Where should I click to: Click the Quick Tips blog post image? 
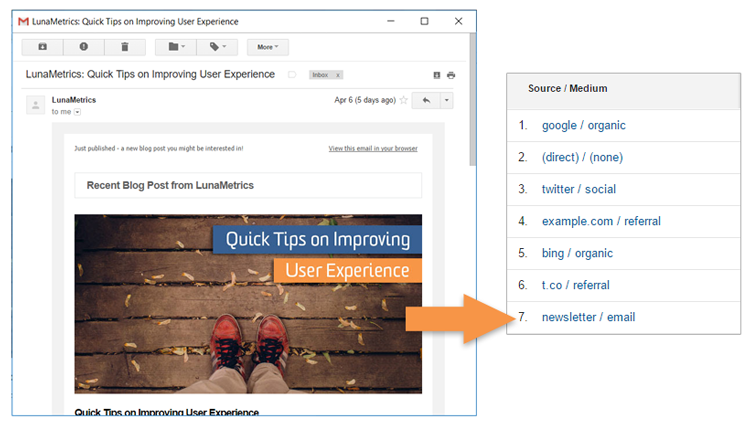click(248, 304)
